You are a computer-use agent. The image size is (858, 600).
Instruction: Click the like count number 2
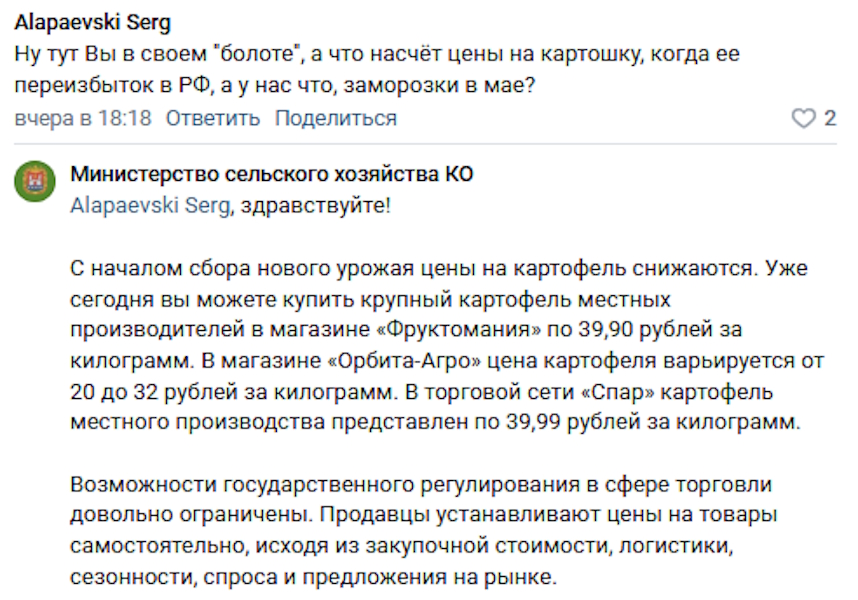pos(829,119)
